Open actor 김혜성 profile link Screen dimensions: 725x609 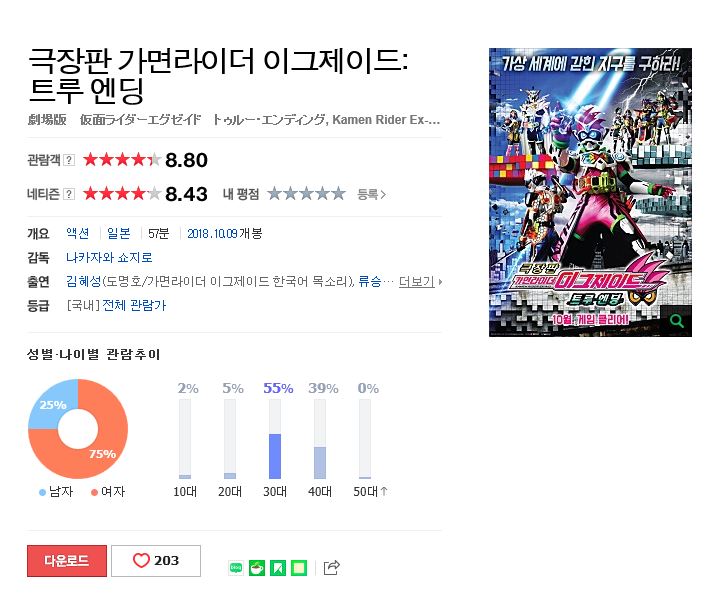(x=83, y=281)
